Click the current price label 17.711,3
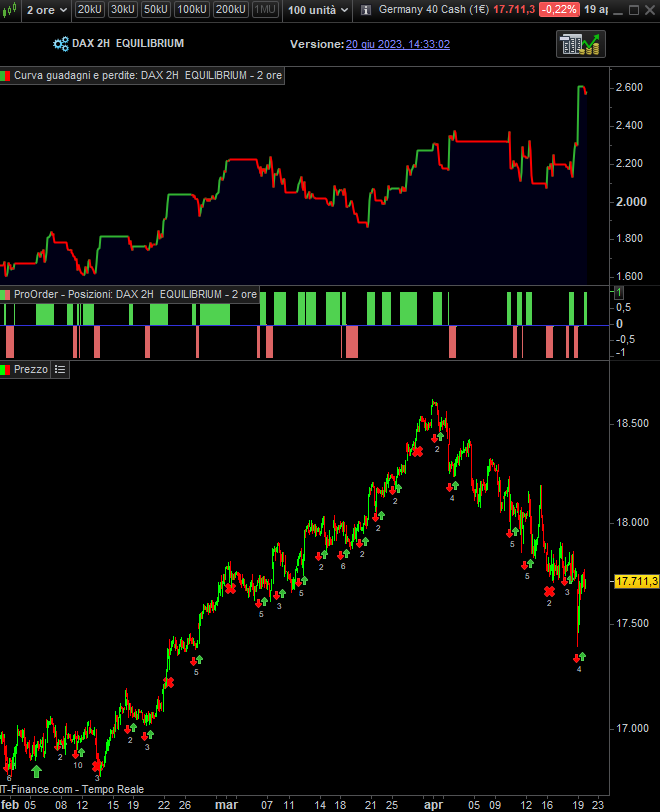Image resolution: width=660 pixels, height=812 pixels. pyautogui.click(x=636, y=581)
